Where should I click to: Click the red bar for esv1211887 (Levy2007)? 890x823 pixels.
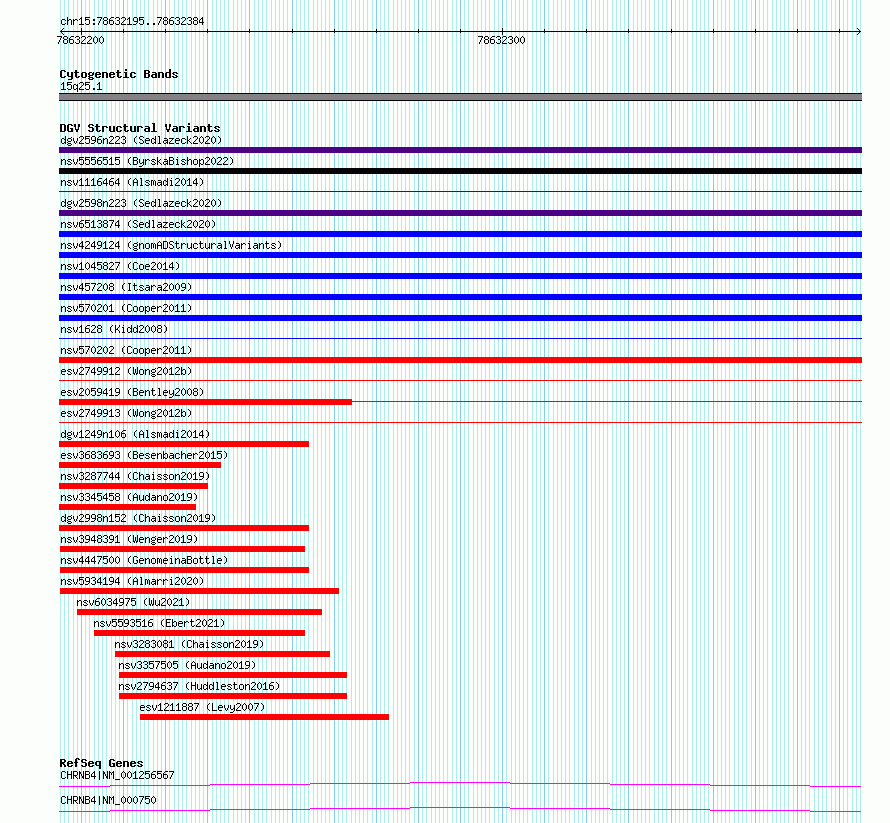pos(265,717)
